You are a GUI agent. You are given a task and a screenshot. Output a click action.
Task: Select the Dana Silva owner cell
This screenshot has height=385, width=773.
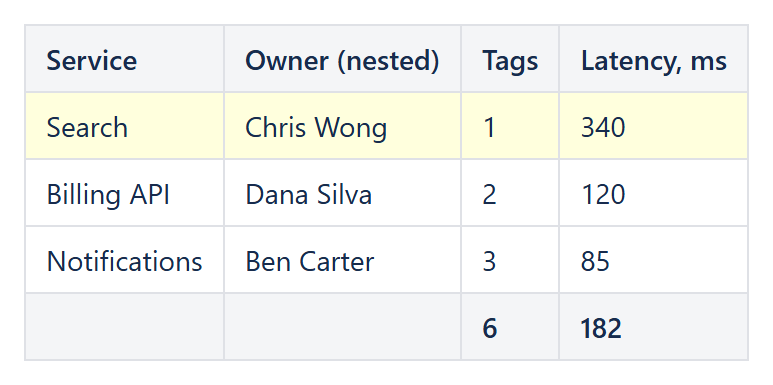pos(342,193)
